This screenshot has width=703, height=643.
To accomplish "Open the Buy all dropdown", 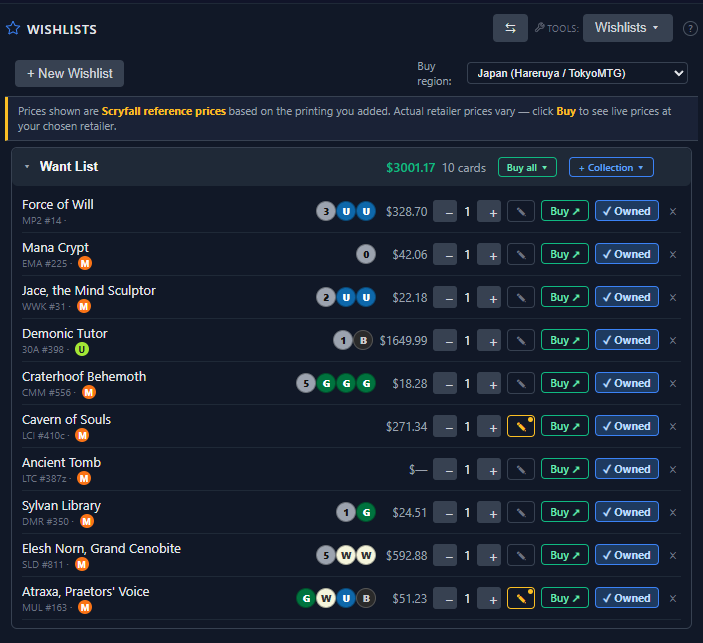I will coord(527,167).
